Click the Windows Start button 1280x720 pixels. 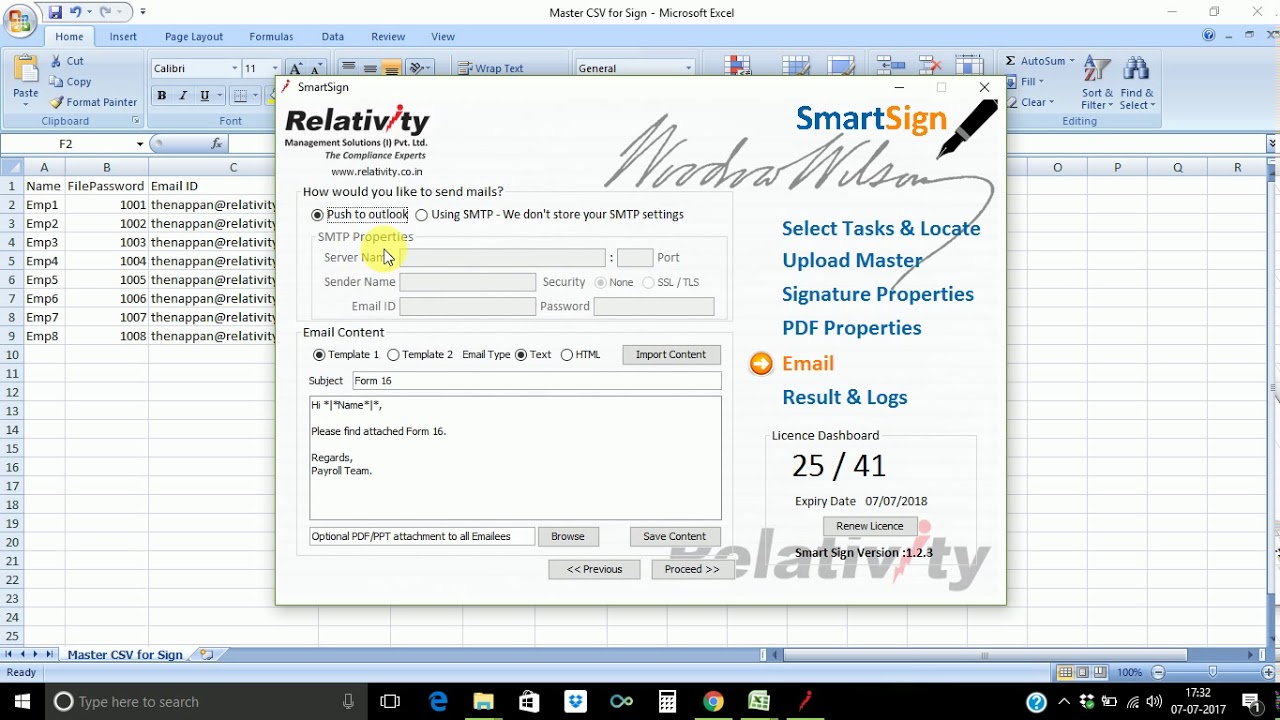22,701
